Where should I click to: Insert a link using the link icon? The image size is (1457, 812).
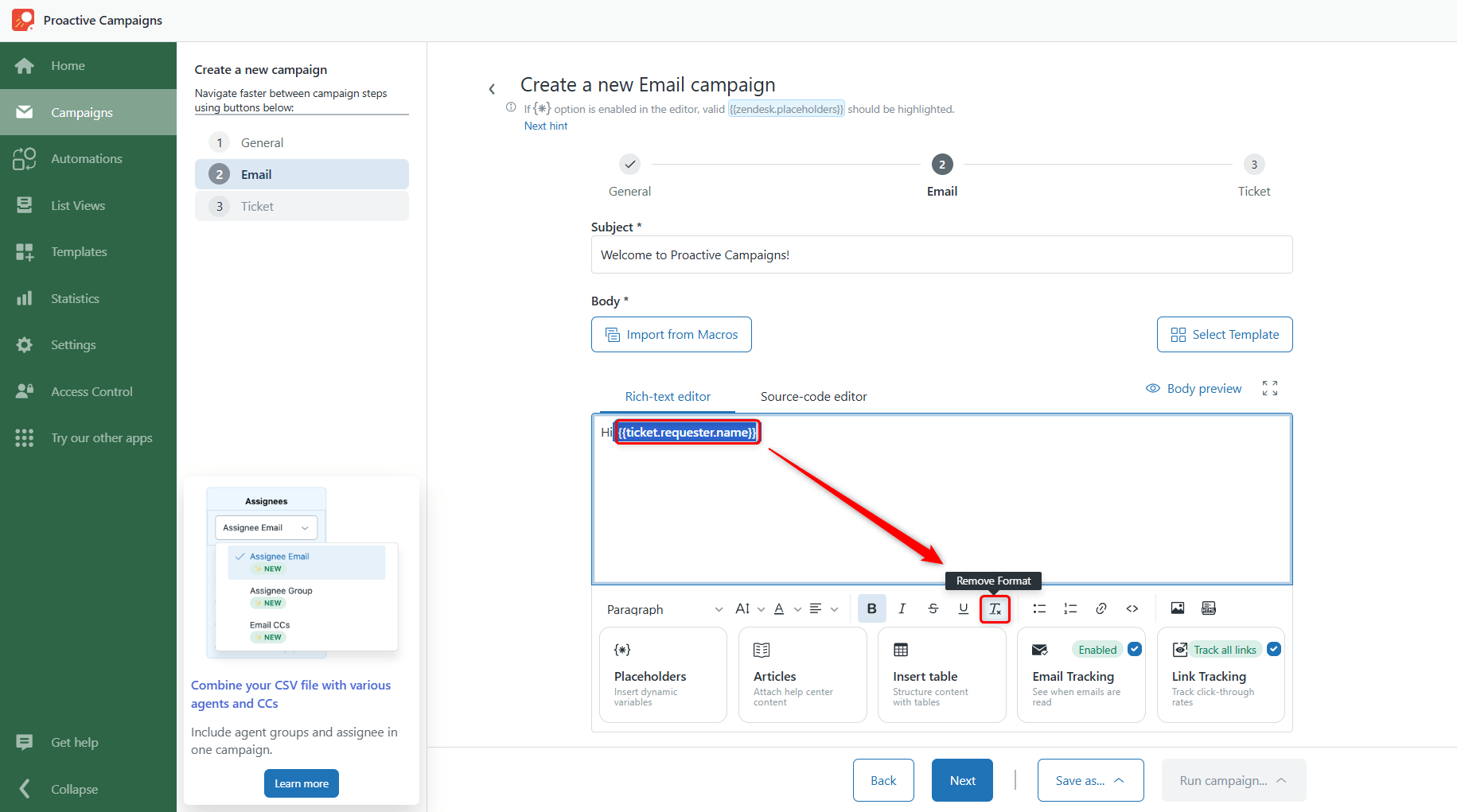[x=1101, y=608]
